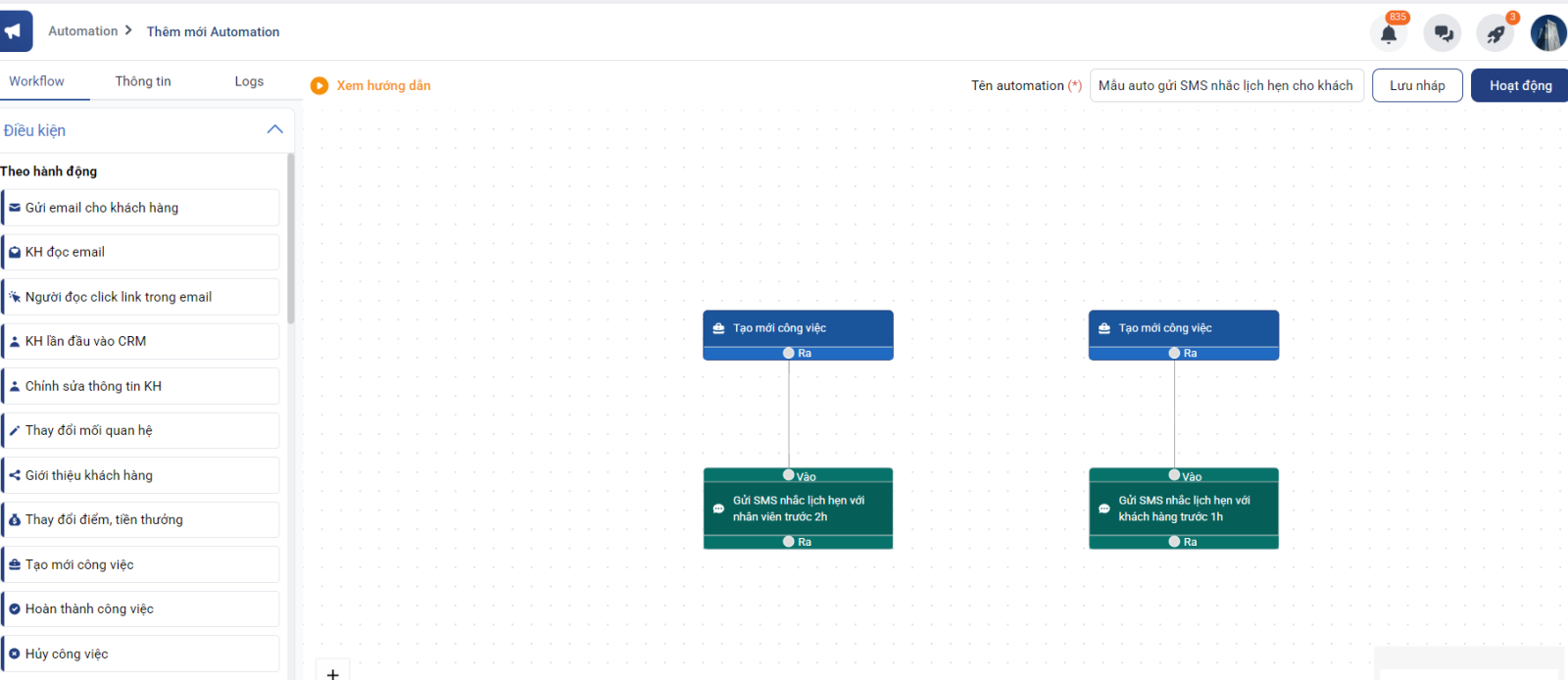Open the notifications bell icon
Image resolution: width=1568 pixels, height=680 pixels.
pyautogui.click(x=1389, y=33)
